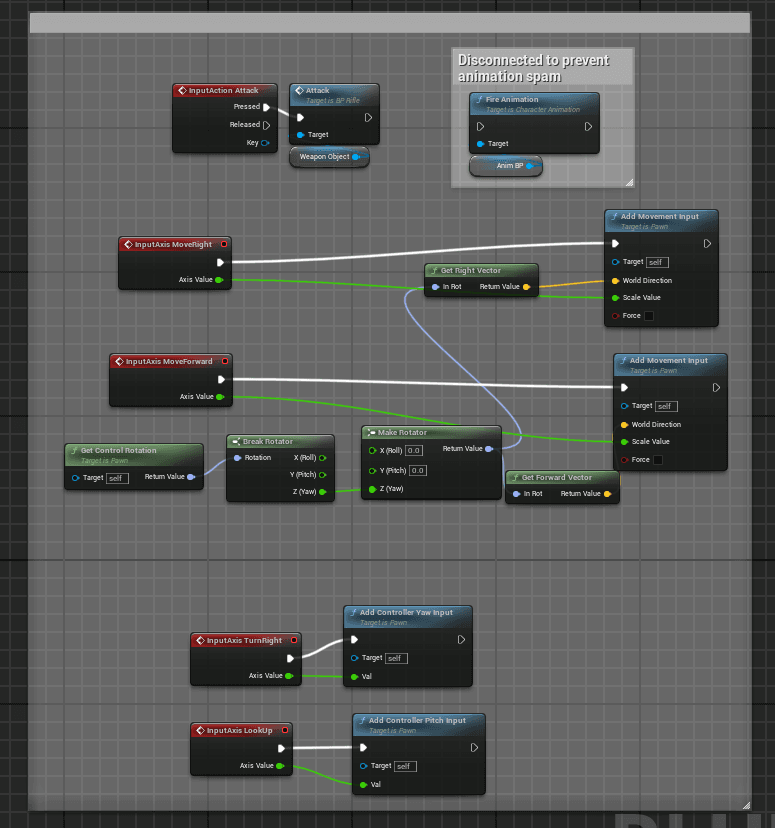
Task: Click the Axis Value pin on InputAxis MoveRight
Action: (219, 280)
